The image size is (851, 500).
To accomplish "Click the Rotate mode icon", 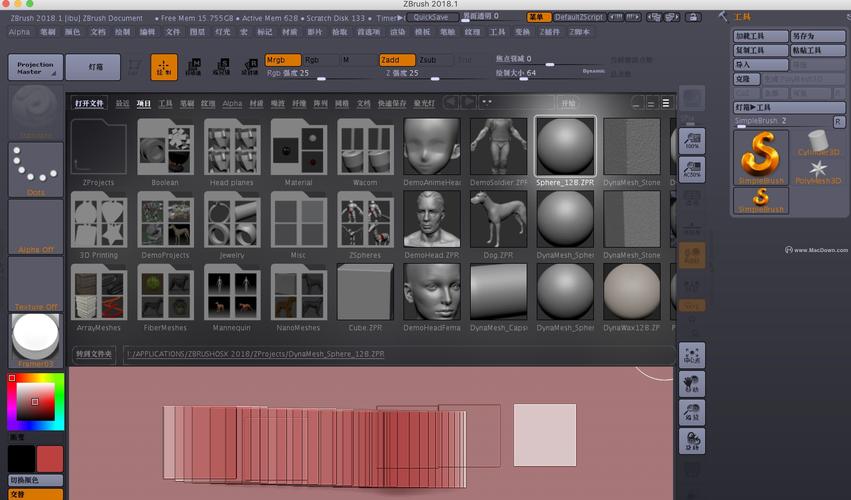I will click(x=250, y=67).
